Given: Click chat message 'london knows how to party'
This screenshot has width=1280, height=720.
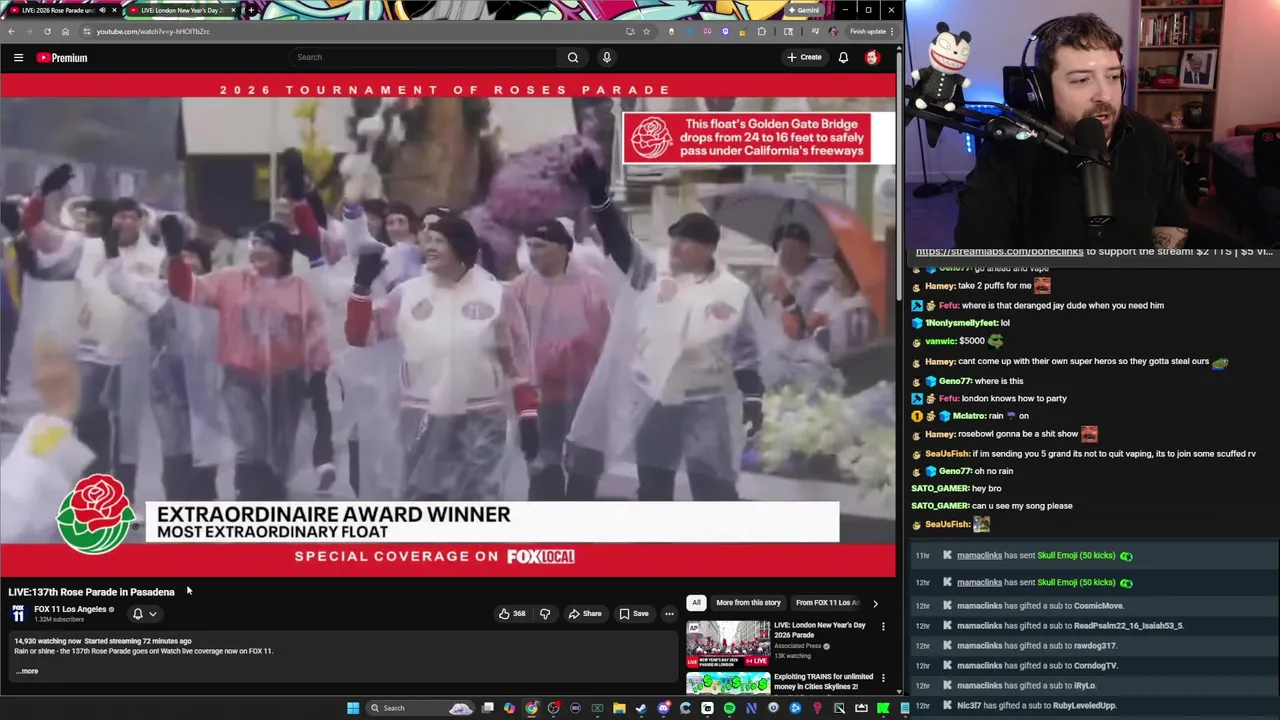Looking at the screenshot, I should pyautogui.click(x=1015, y=398).
